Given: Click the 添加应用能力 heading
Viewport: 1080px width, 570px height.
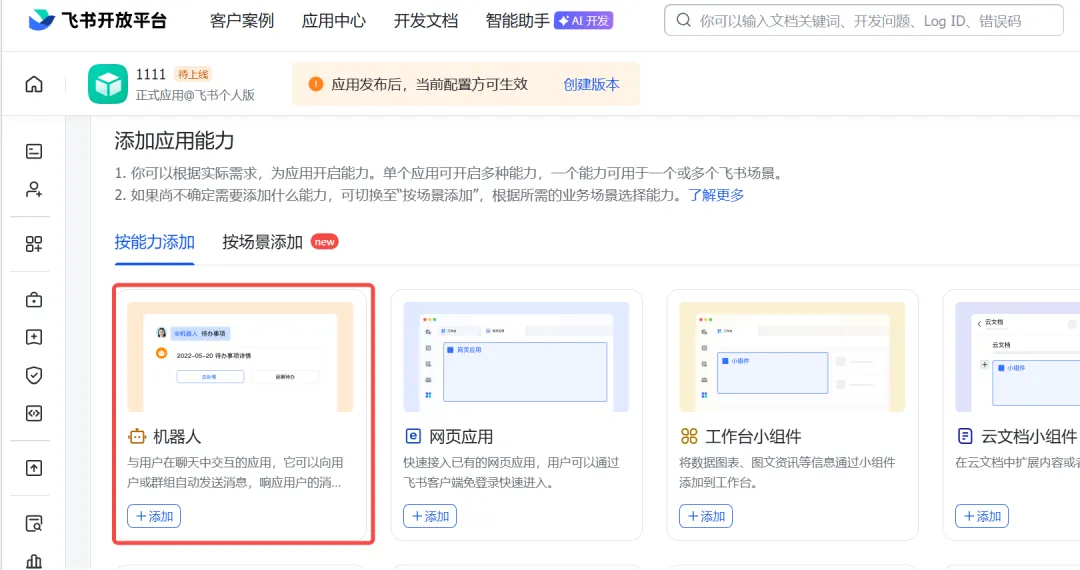Looking at the screenshot, I should point(174,140).
